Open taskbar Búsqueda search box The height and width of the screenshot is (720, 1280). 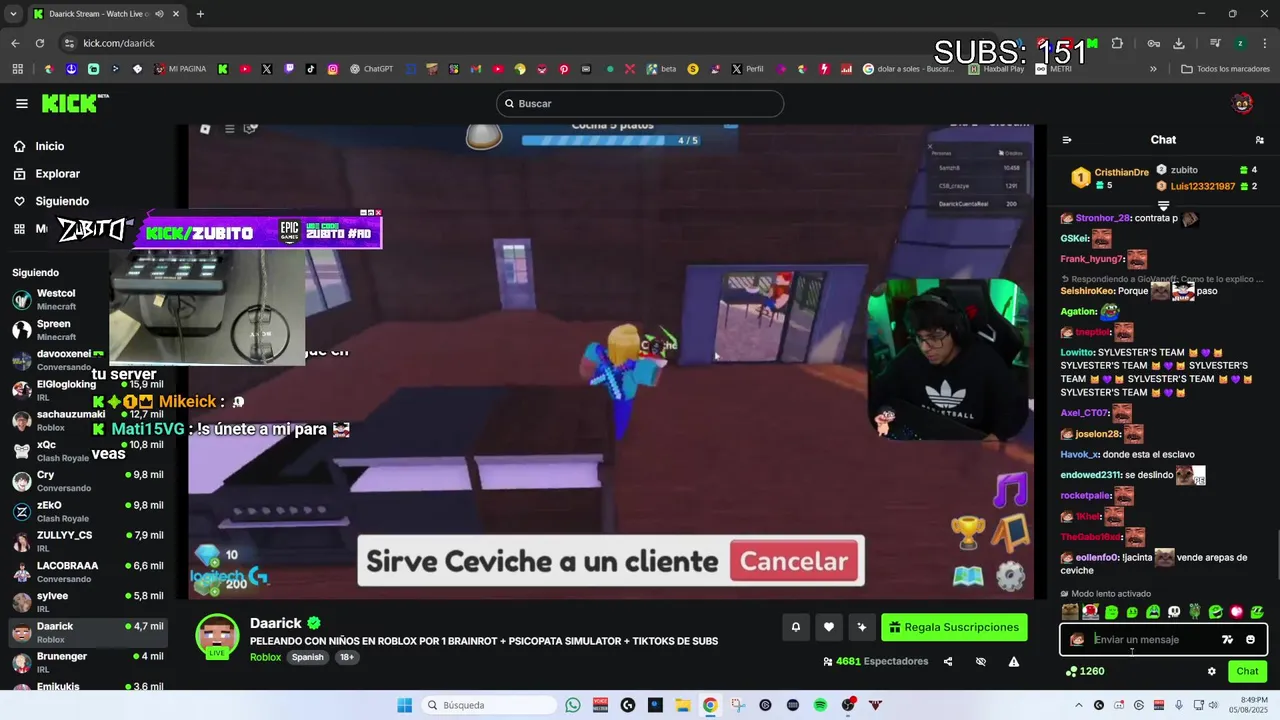pos(488,705)
